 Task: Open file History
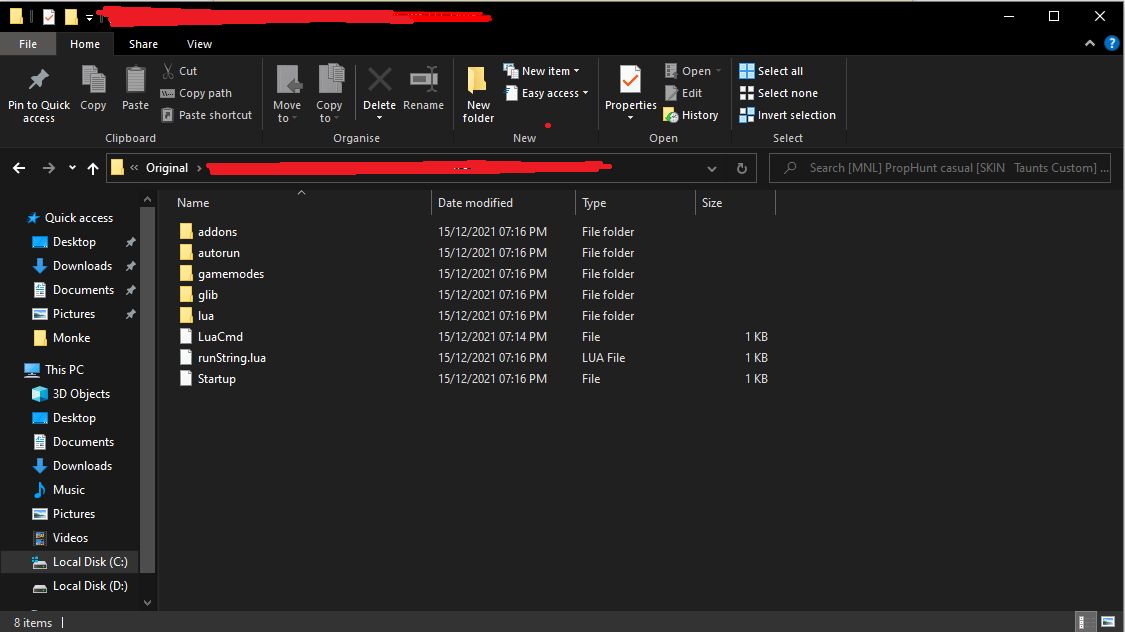(691, 115)
